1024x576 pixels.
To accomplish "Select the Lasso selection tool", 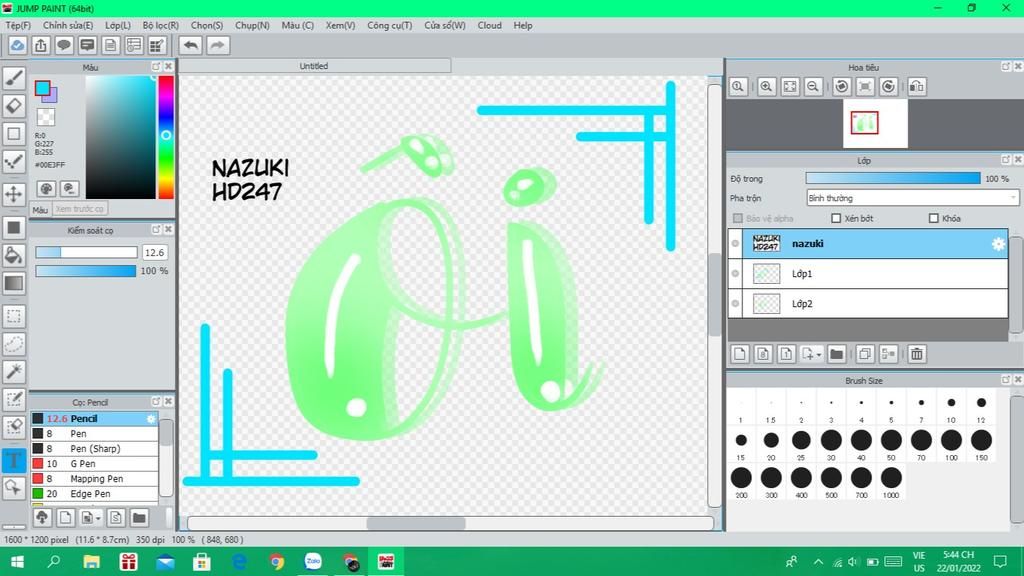I will 14,344.
